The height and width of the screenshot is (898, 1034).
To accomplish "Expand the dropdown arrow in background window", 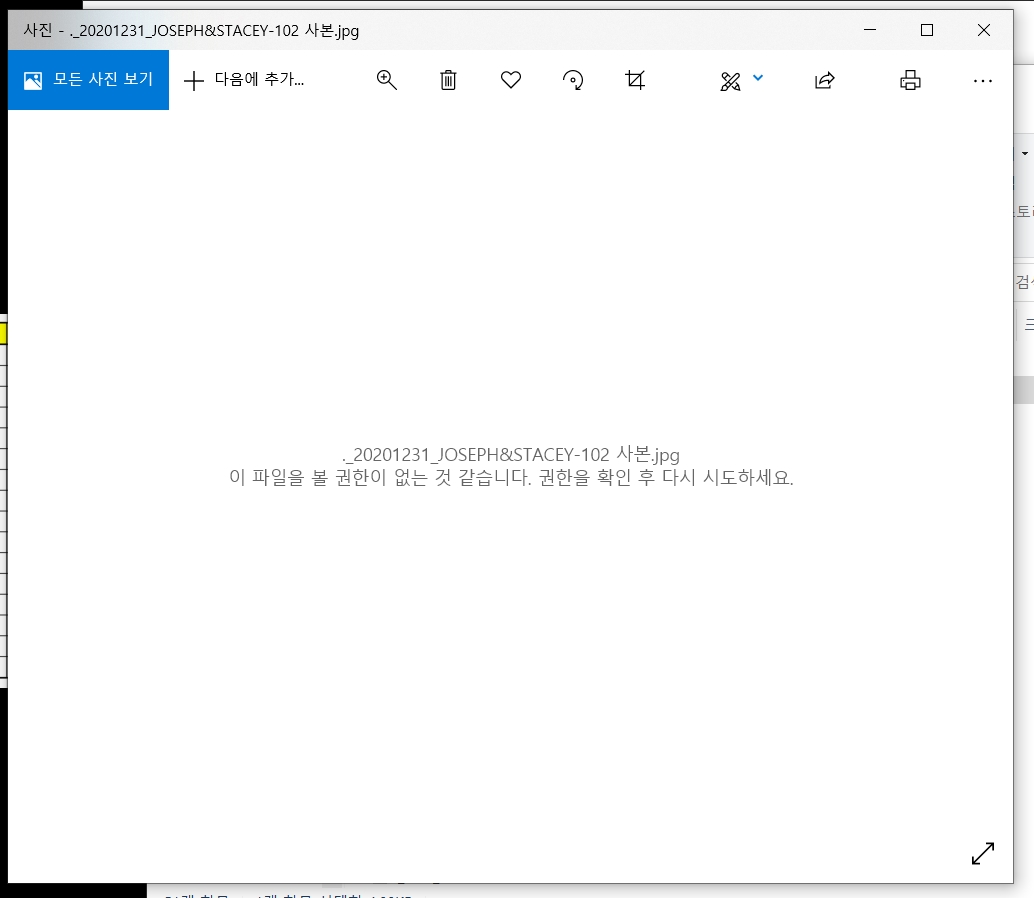I will [1024, 154].
